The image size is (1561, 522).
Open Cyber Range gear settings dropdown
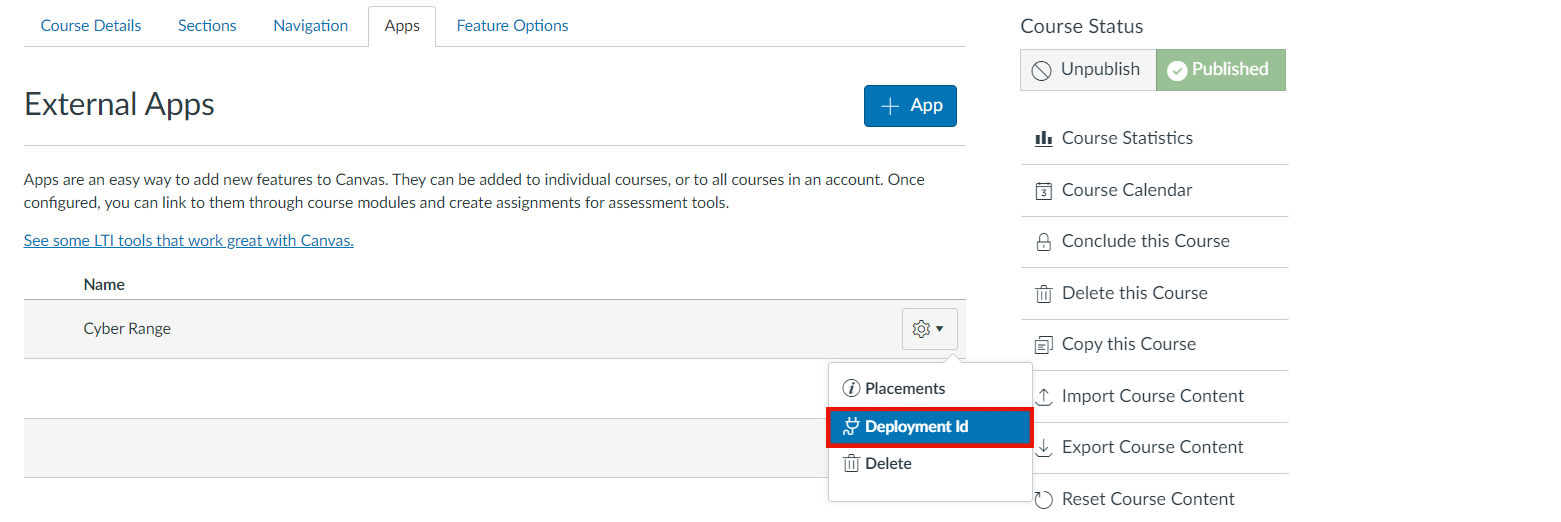point(929,329)
